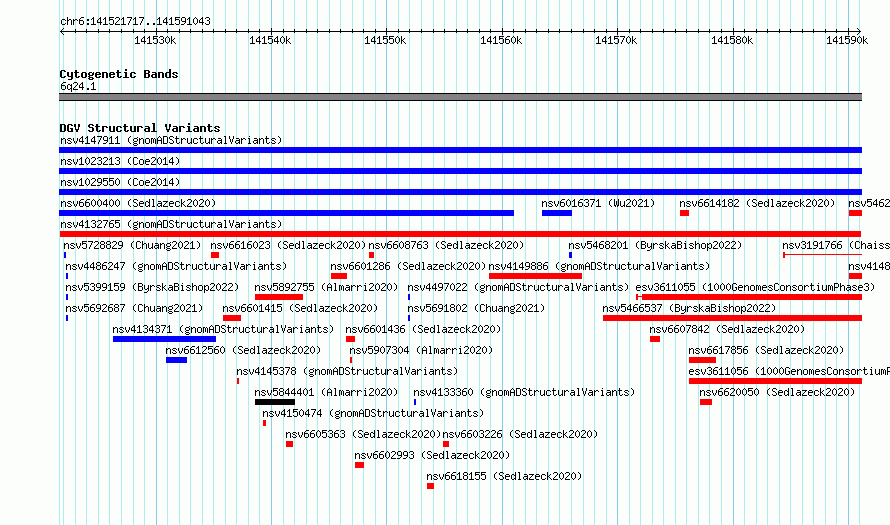890x525 pixels.
Task: Click the nsv6016371 (Wu2021) label
Action: point(598,203)
